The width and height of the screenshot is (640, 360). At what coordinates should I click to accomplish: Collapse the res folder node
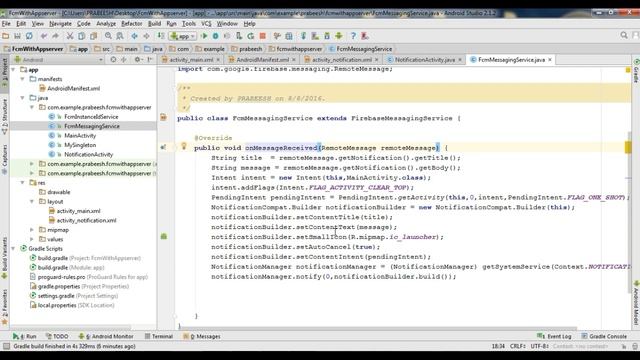[22, 183]
